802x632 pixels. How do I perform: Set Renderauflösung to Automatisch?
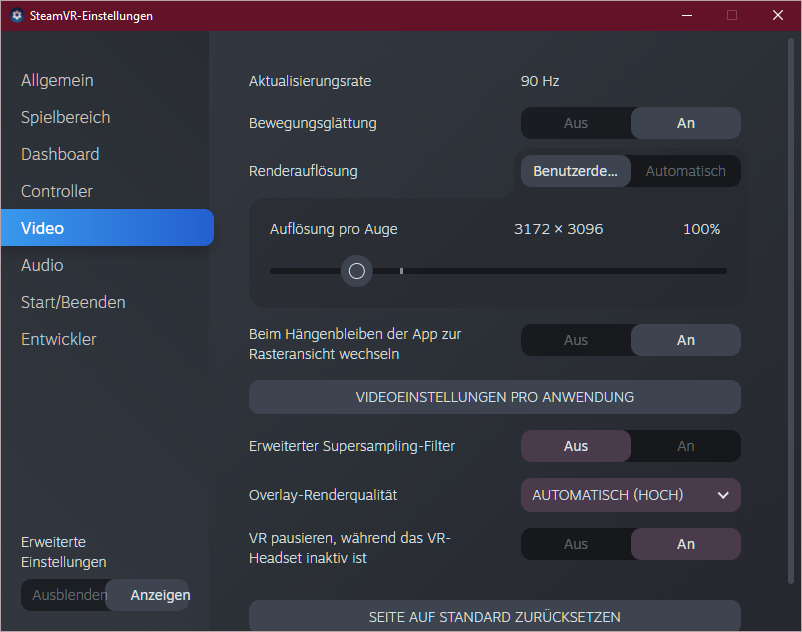[686, 171]
